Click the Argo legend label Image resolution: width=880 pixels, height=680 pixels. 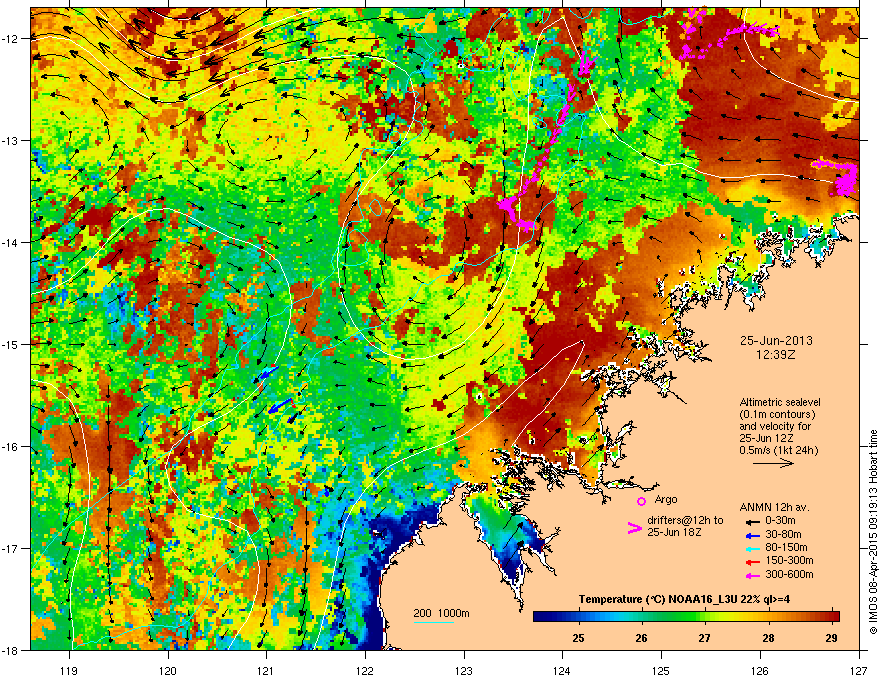[666, 499]
